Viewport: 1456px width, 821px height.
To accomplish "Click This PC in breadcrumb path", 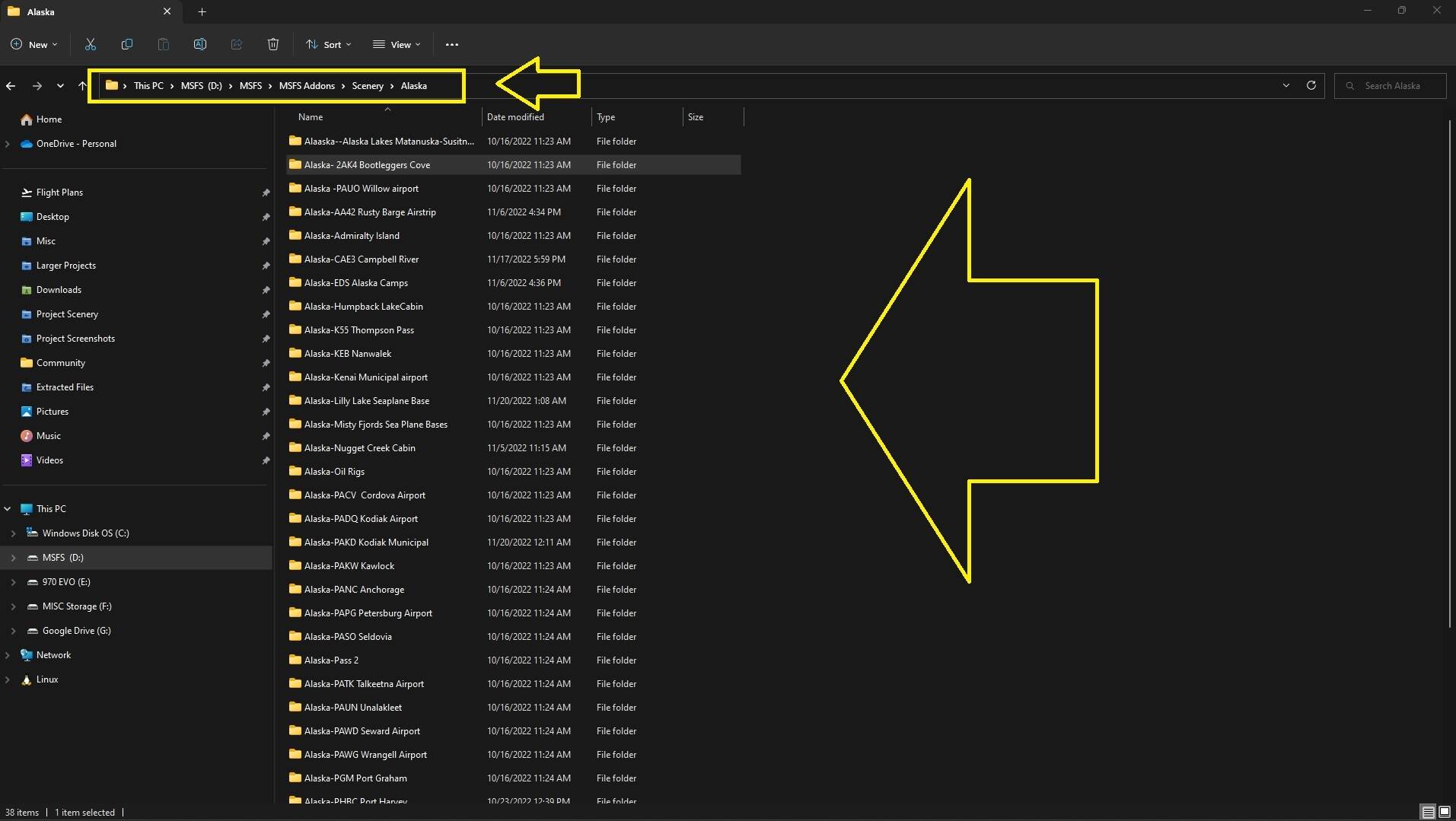I will click(x=148, y=86).
